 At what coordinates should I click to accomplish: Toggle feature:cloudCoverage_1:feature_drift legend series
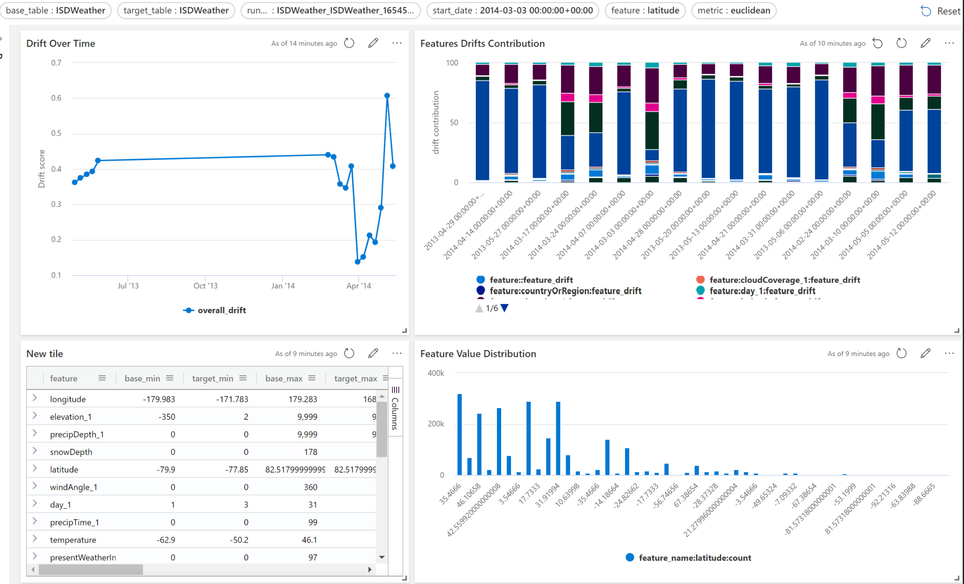pyautogui.click(x=778, y=280)
